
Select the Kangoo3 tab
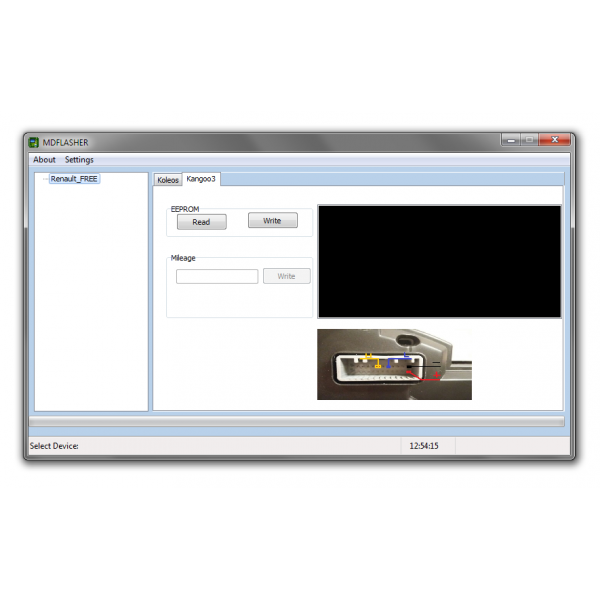point(201,179)
